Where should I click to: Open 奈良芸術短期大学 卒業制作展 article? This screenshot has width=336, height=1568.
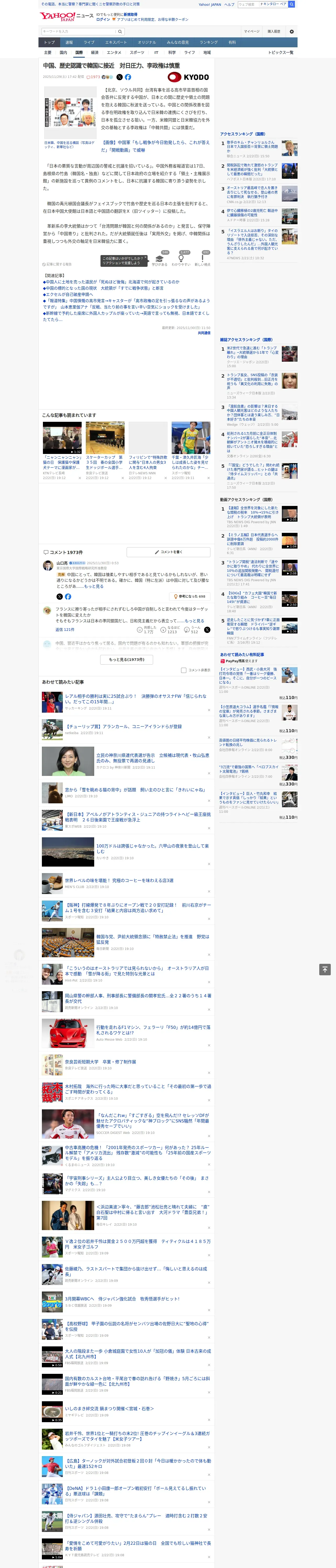pyautogui.click(x=101, y=1062)
